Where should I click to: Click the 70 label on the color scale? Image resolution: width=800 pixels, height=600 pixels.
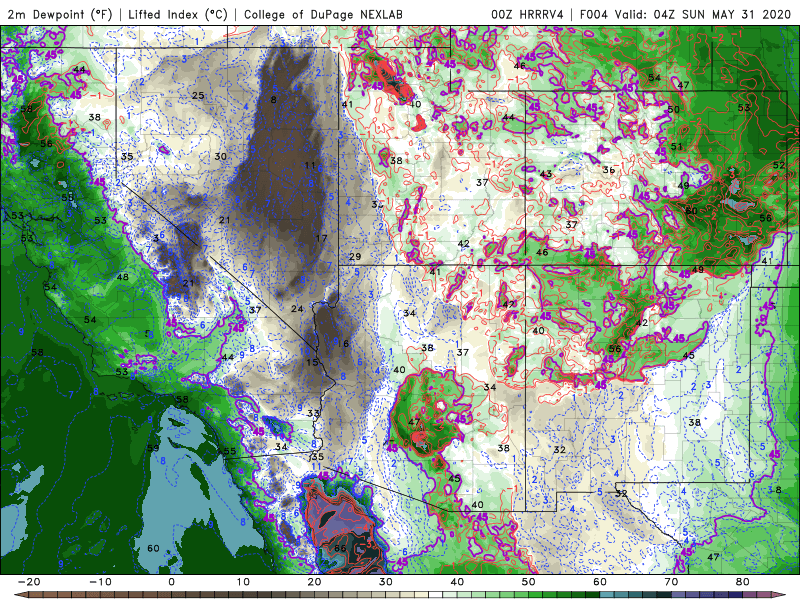point(671,582)
